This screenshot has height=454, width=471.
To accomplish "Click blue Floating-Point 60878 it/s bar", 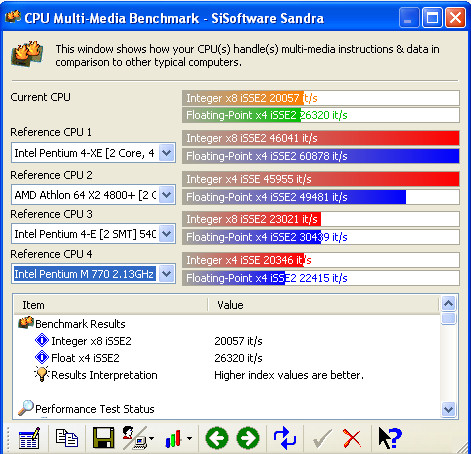I will [321, 156].
